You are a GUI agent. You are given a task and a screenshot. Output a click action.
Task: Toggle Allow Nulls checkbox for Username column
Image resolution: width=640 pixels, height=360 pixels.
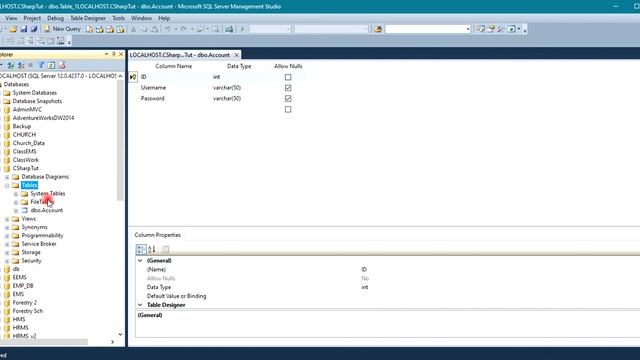tap(288, 88)
